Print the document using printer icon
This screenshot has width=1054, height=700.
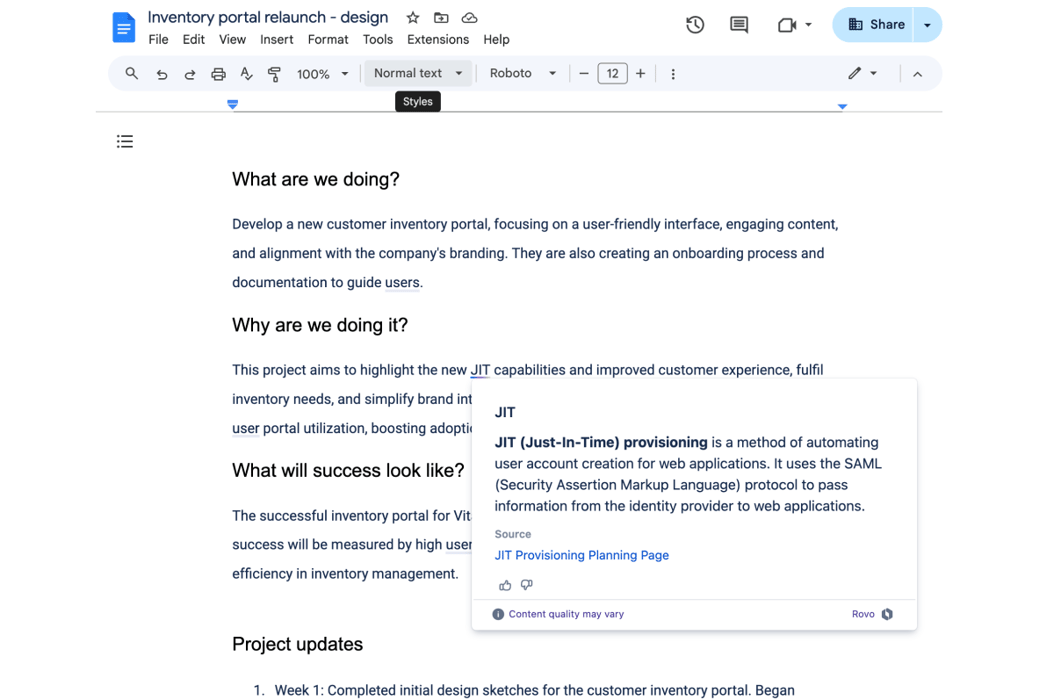(218, 74)
